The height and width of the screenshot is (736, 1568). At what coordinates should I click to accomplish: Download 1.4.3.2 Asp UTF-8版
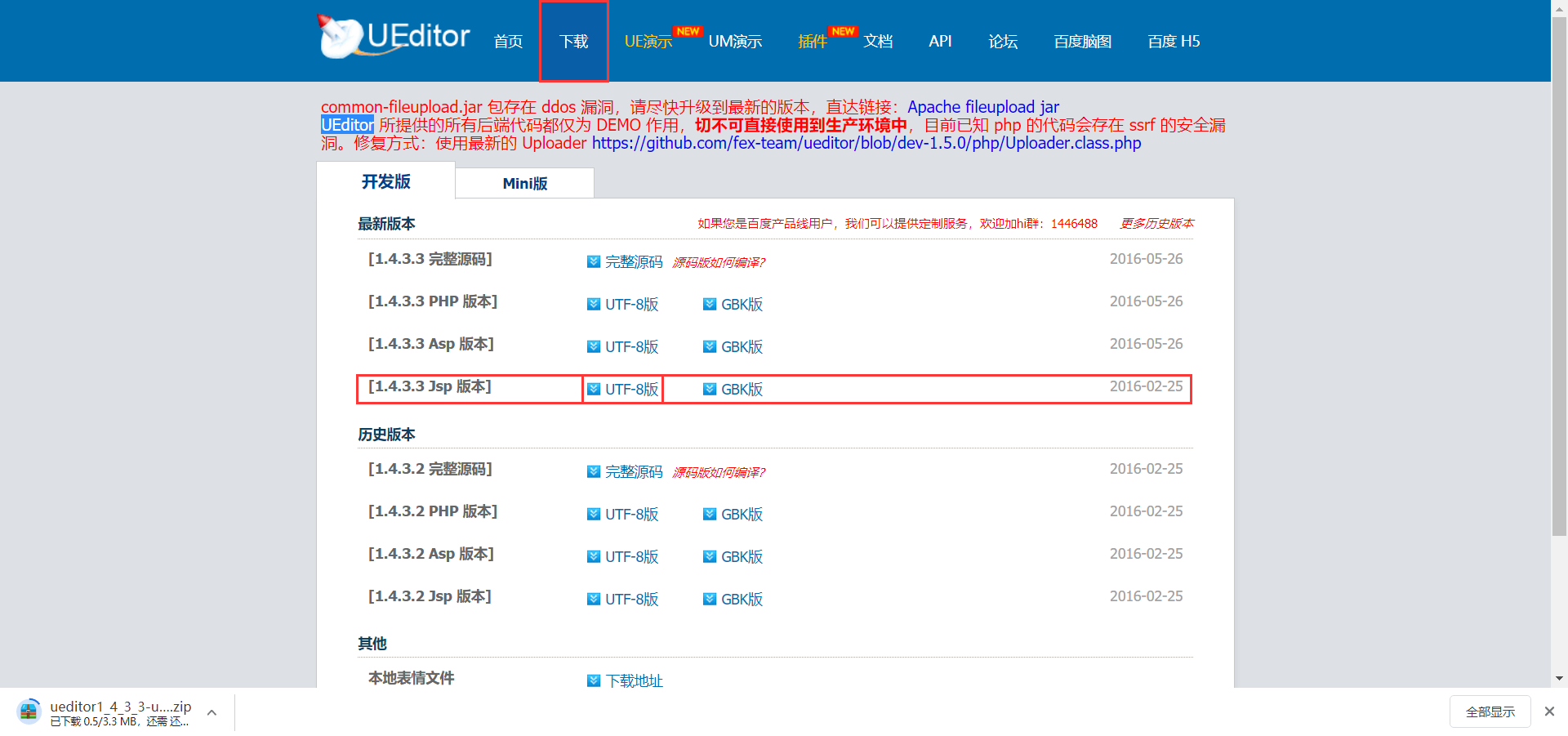tap(631, 557)
